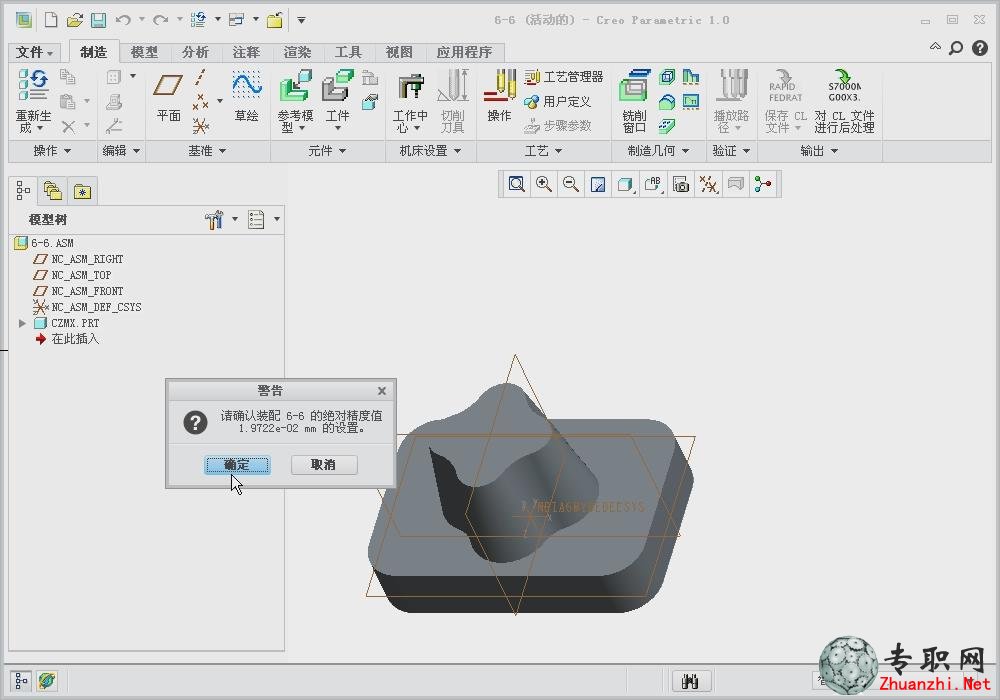Viewport: 1000px width, 700px height.
Task: Switch to the 视图 (View) tab
Action: (399, 52)
